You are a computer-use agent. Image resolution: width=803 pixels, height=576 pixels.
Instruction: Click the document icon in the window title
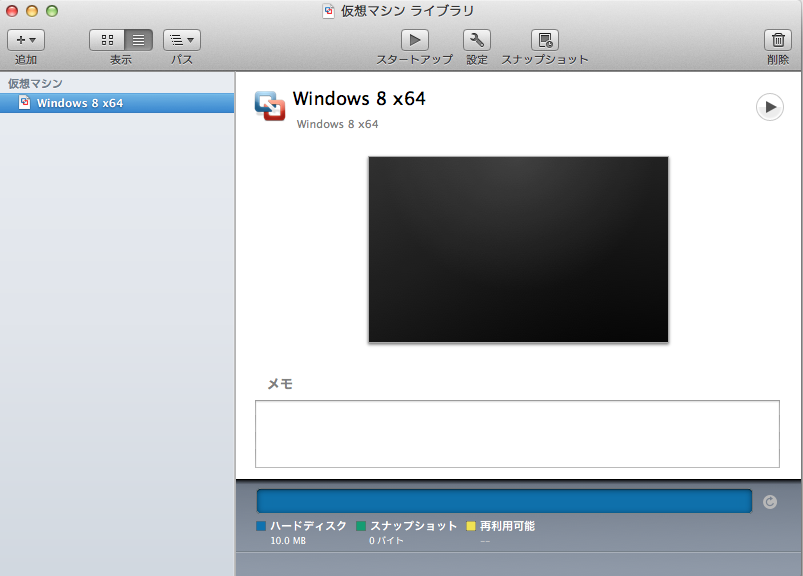tap(328, 11)
